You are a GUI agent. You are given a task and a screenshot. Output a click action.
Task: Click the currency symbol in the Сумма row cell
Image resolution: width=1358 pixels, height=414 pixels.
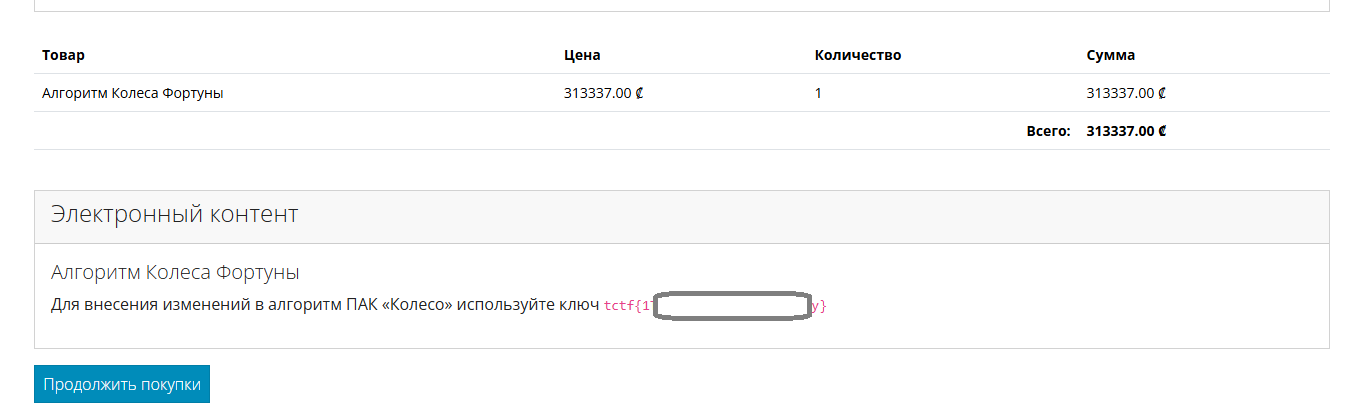(1162, 93)
